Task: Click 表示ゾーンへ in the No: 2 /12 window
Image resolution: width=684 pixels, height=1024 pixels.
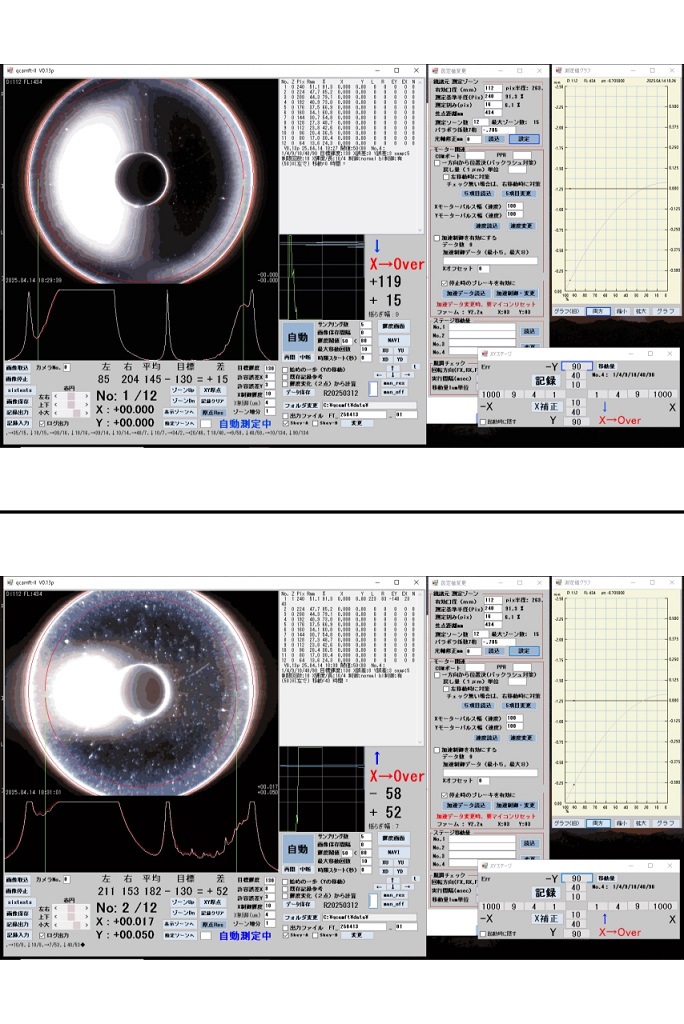Action: coord(179,924)
